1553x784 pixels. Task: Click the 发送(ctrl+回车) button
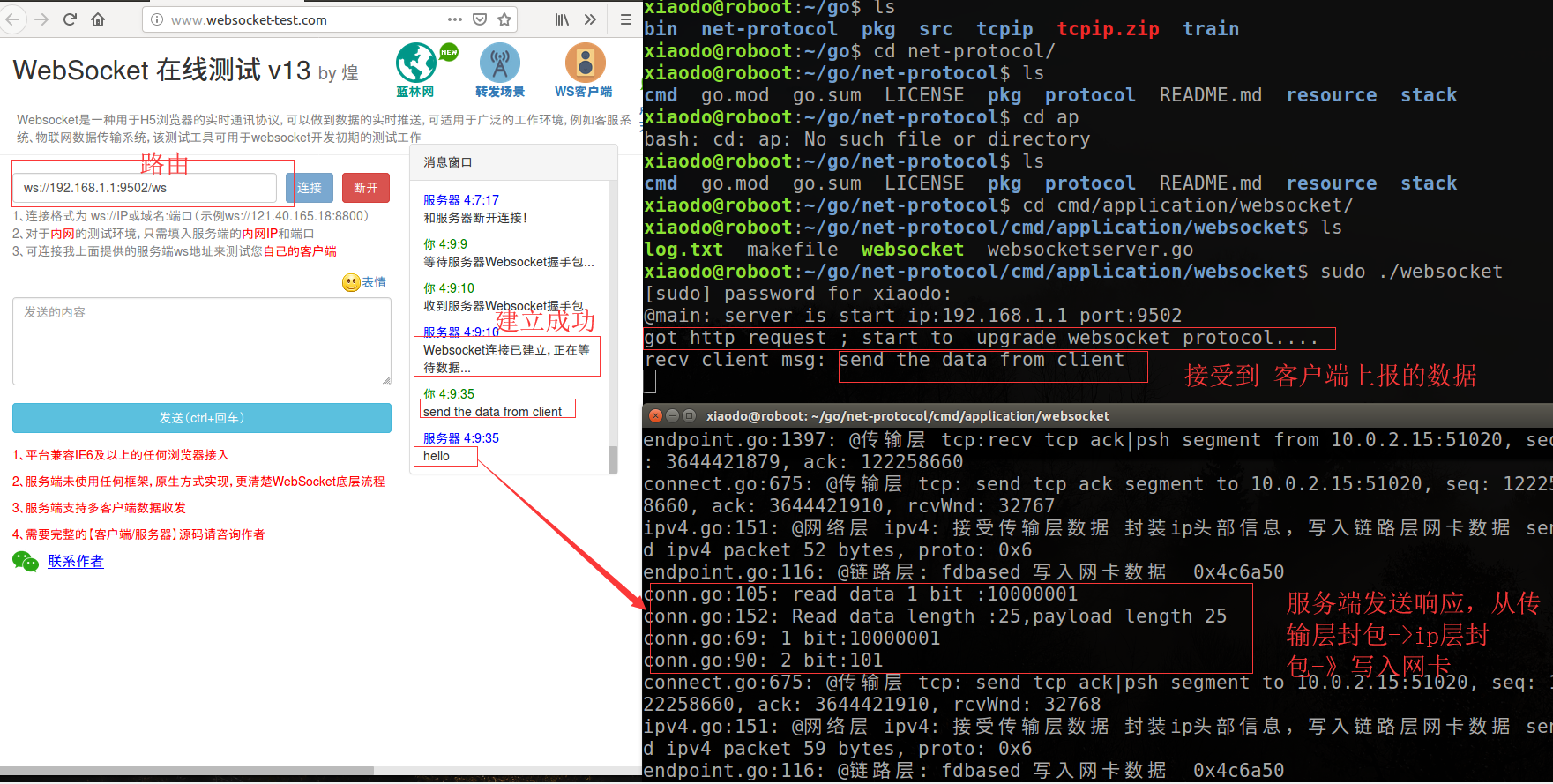[202, 418]
